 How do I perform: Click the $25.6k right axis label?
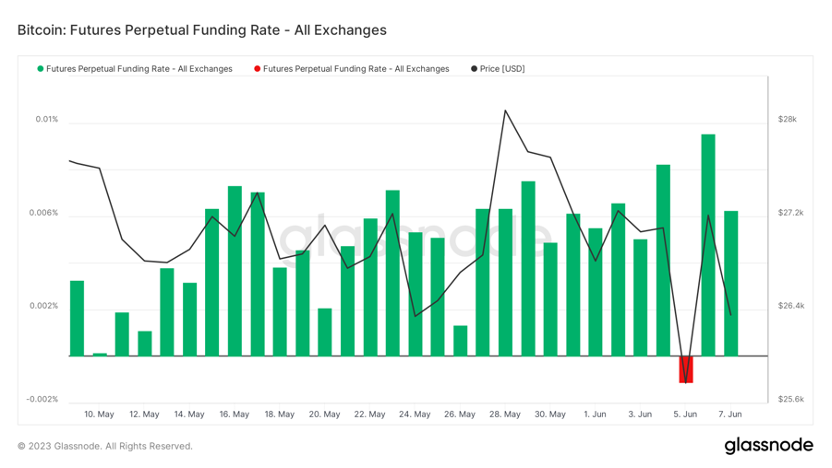(790, 399)
